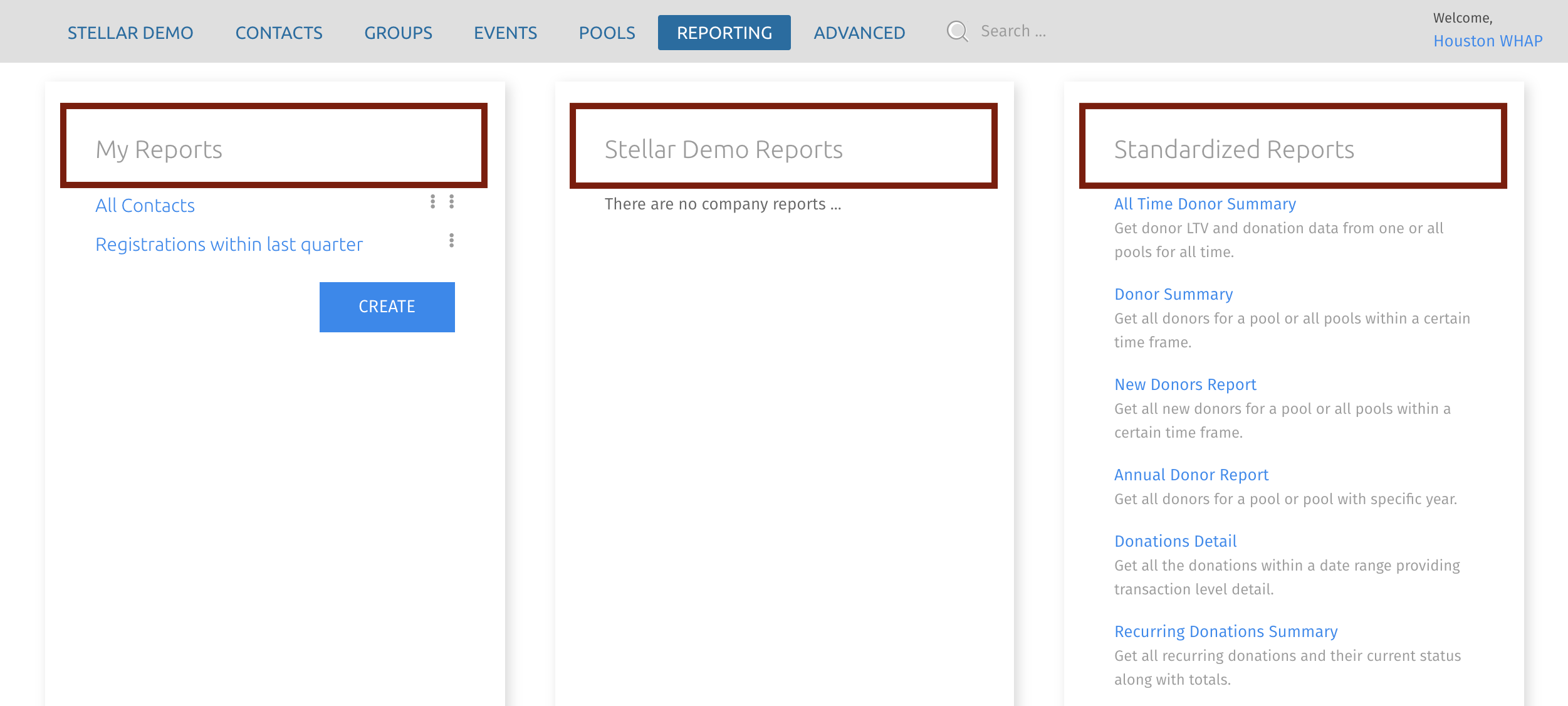Open the Annual Donor Report
The width and height of the screenshot is (1568, 706).
(1191, 475)
